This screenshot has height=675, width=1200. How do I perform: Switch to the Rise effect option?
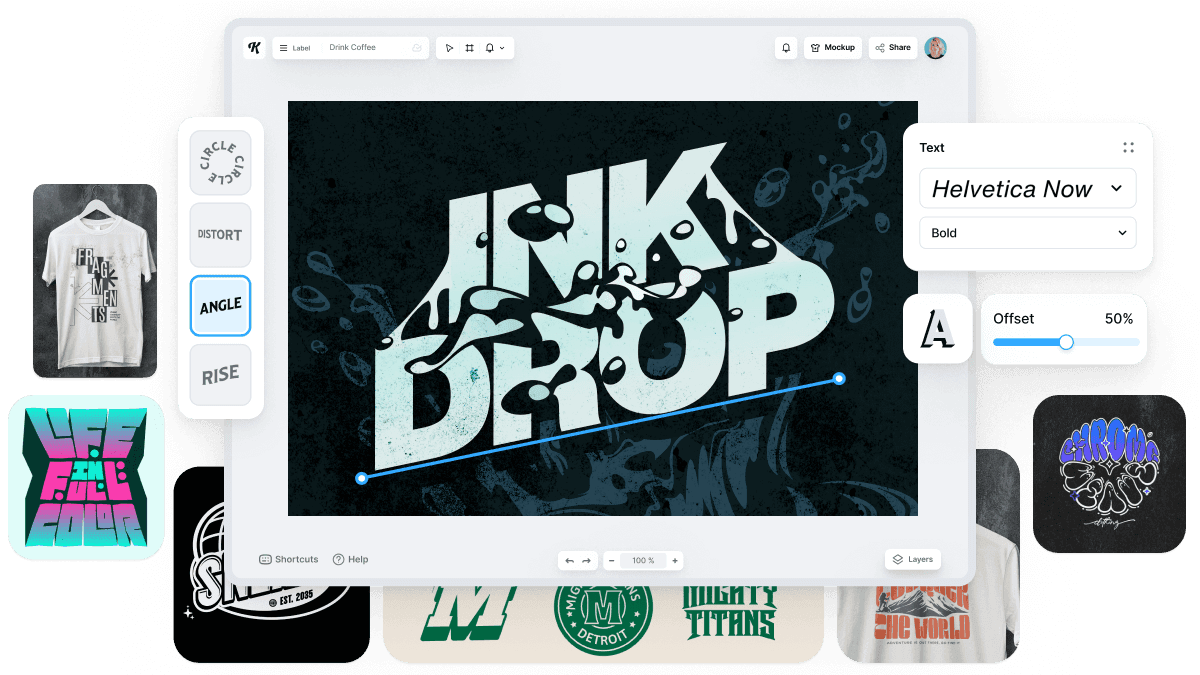(220, 374)
